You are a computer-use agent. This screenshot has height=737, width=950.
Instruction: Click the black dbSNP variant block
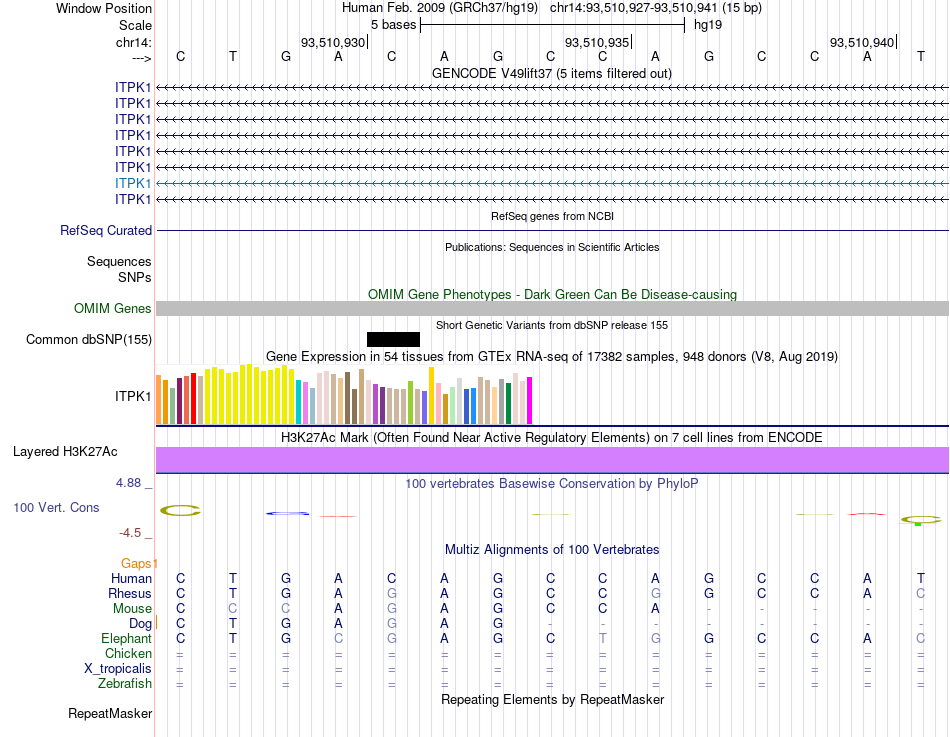(393, 339)
